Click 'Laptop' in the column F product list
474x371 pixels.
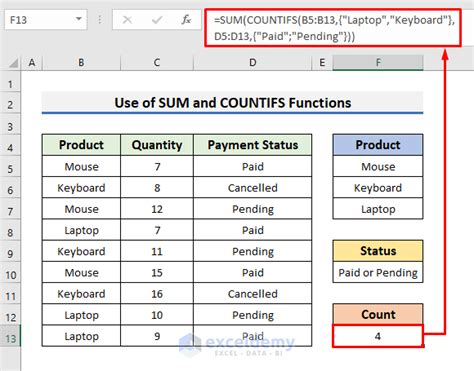coord(378,209)
